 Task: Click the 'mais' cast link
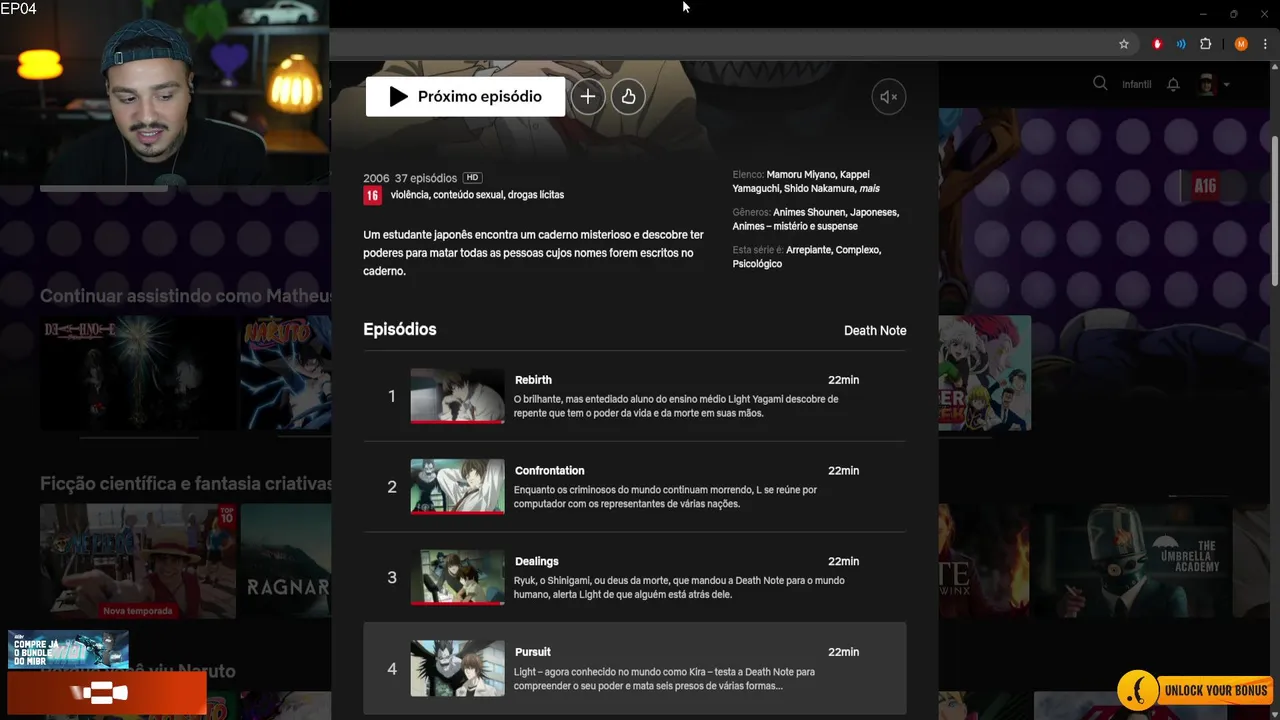tap(869, 189)
